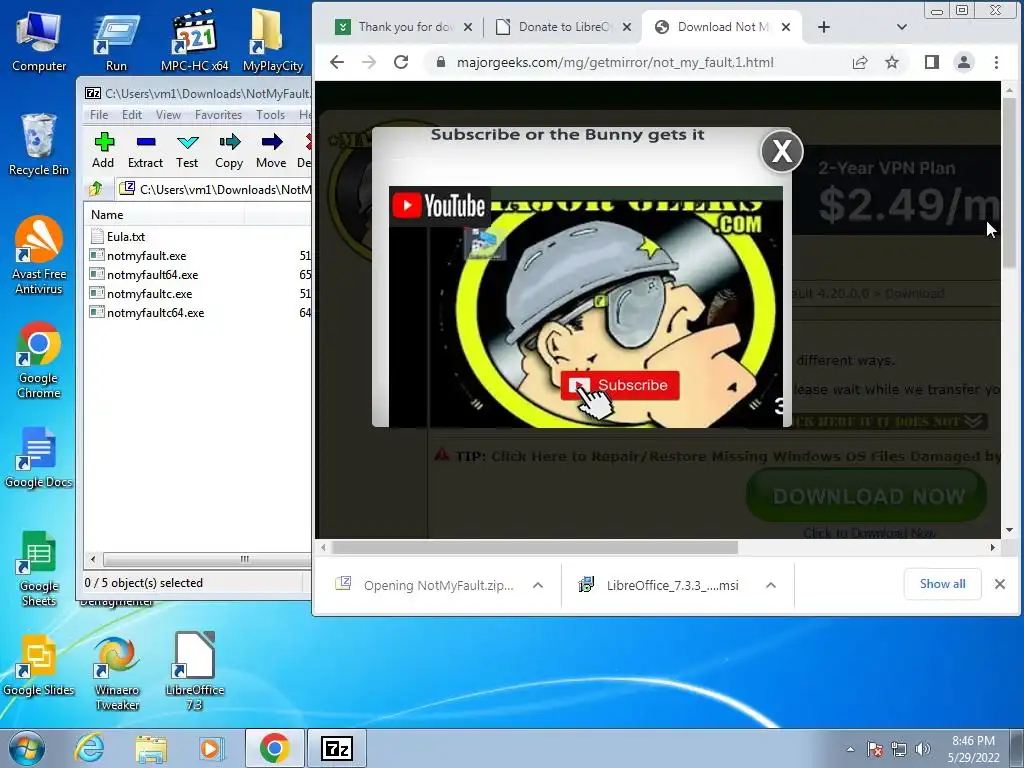Screen dimensions: 1024x768
Task: Open the View menu in 7-Zip
Action: [168, 114]
